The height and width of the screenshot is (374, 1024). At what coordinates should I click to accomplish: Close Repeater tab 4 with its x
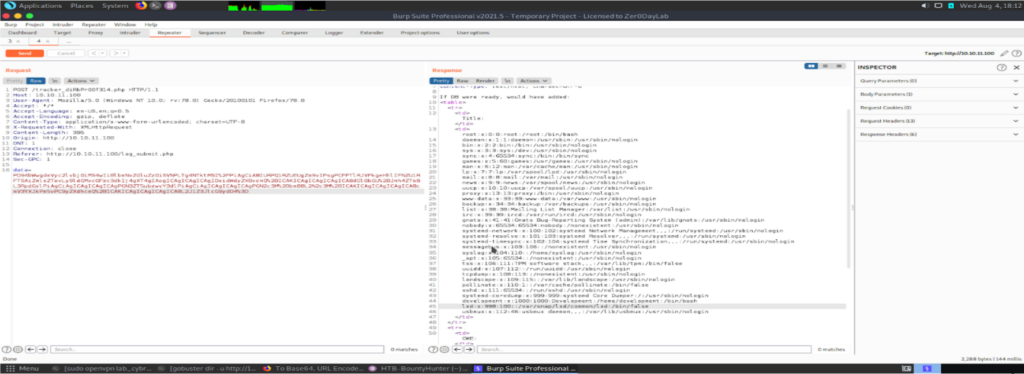coord(47,41)
